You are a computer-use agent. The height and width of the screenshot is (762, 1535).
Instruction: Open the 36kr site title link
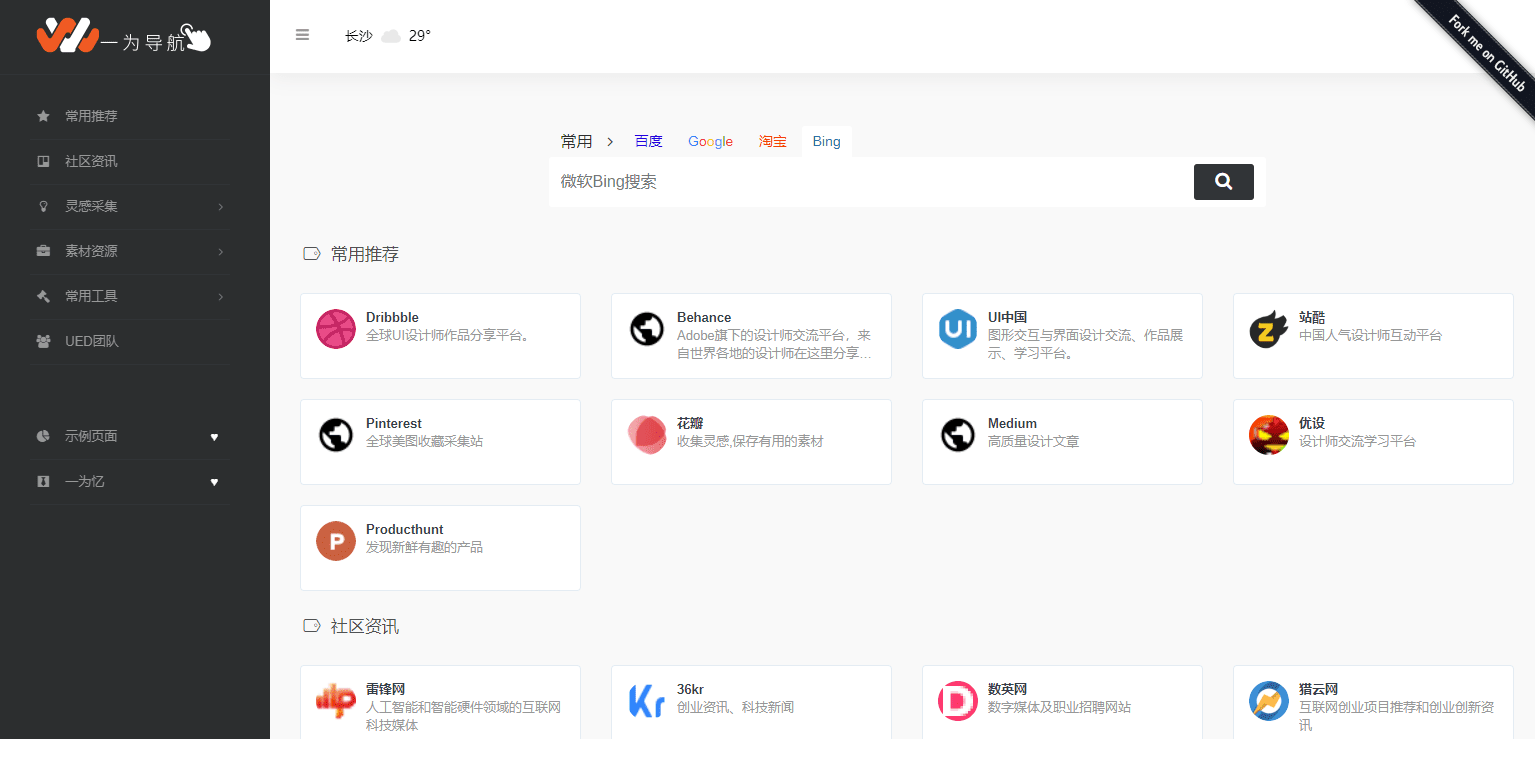click(x=690, y=689)
